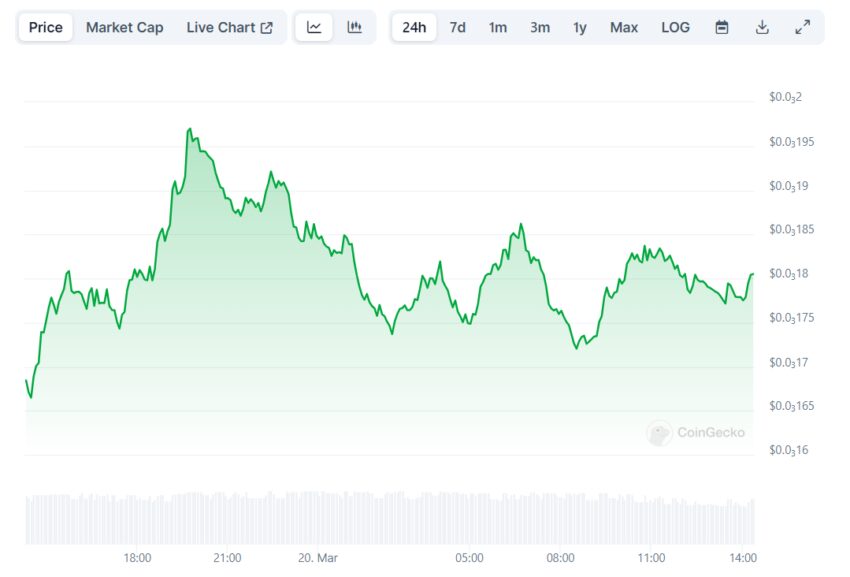
Task: Select the 7d time range
Action: [x=457, y=27]
